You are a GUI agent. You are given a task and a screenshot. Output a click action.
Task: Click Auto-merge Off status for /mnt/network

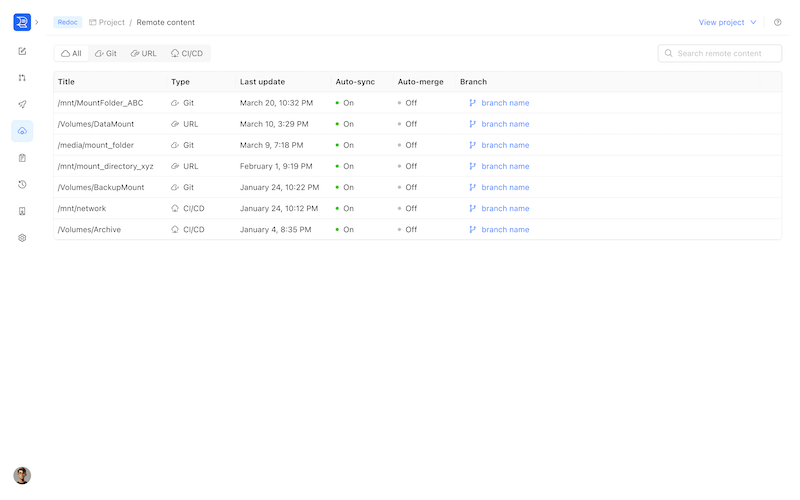[x=408, y=209]
